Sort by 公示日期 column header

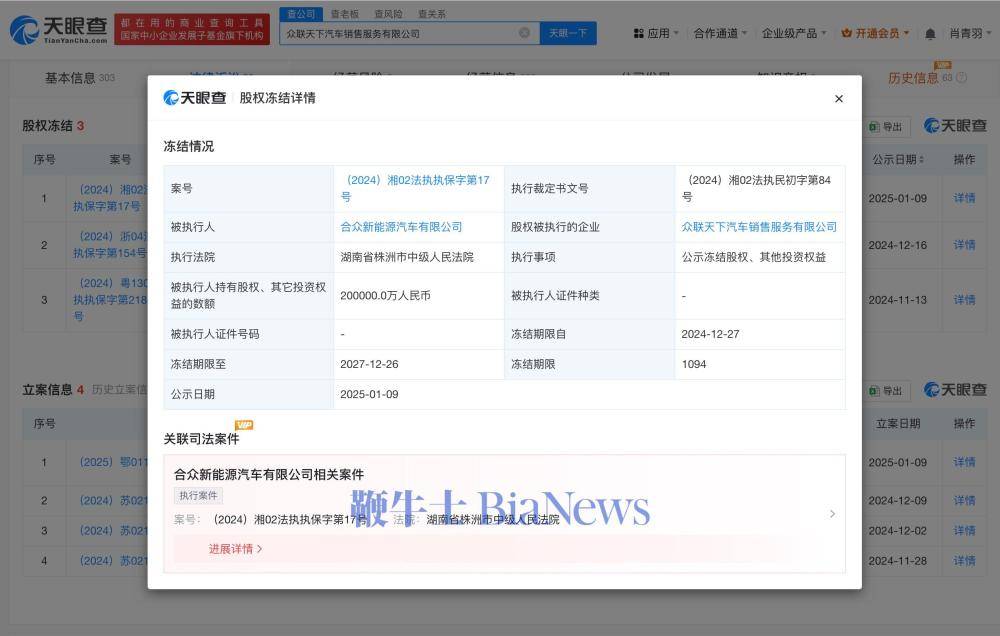[x=898, y=159]
